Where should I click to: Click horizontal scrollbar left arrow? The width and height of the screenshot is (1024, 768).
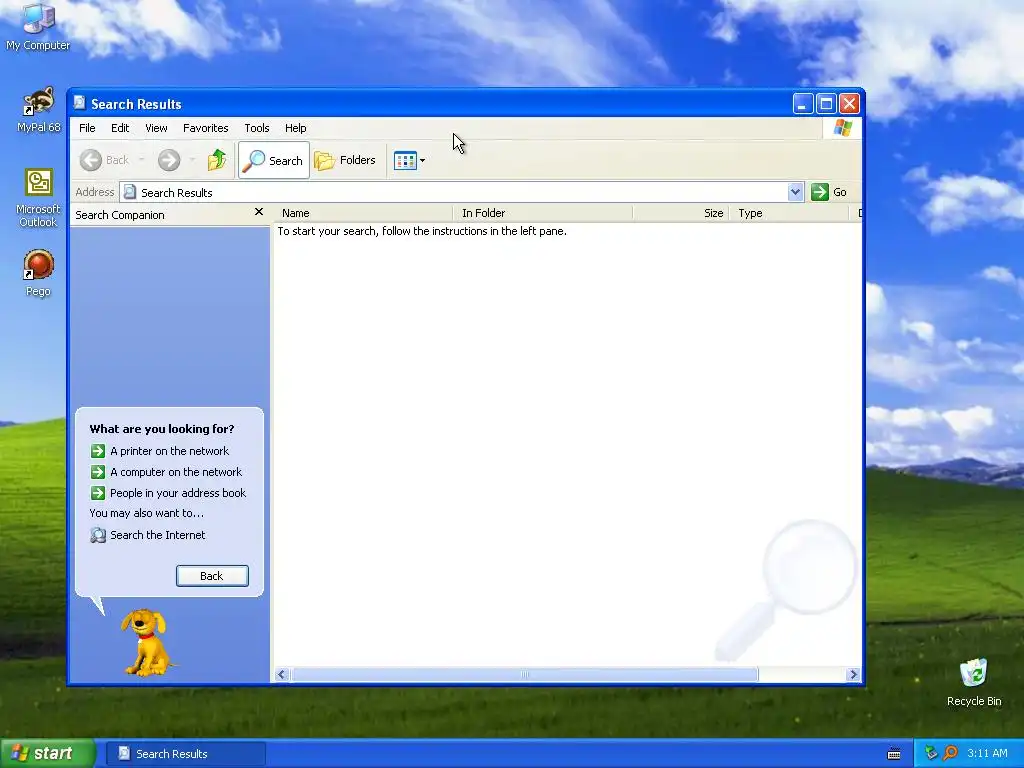tap(282, 674)
